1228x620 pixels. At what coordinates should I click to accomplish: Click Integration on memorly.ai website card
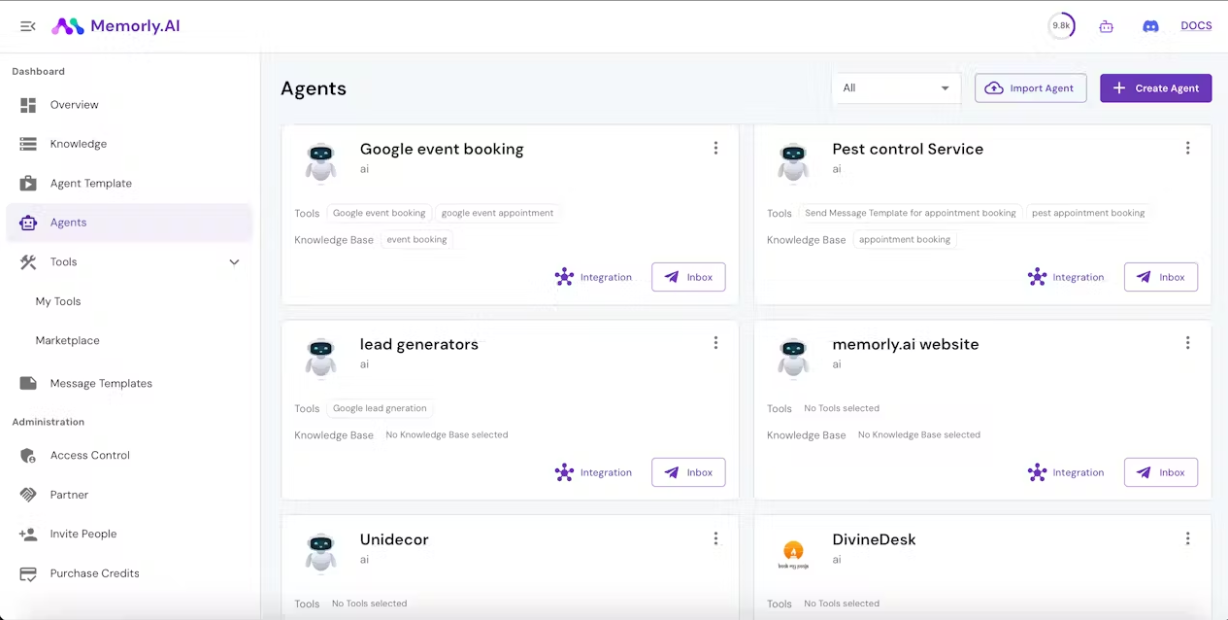point(1066,472)
